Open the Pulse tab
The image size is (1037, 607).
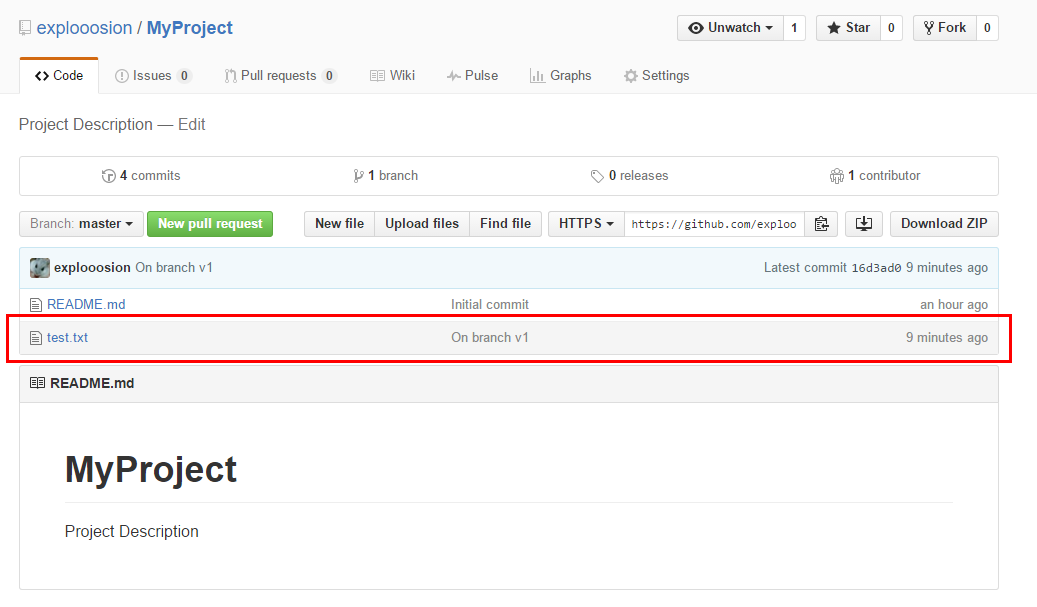point(472,76)
